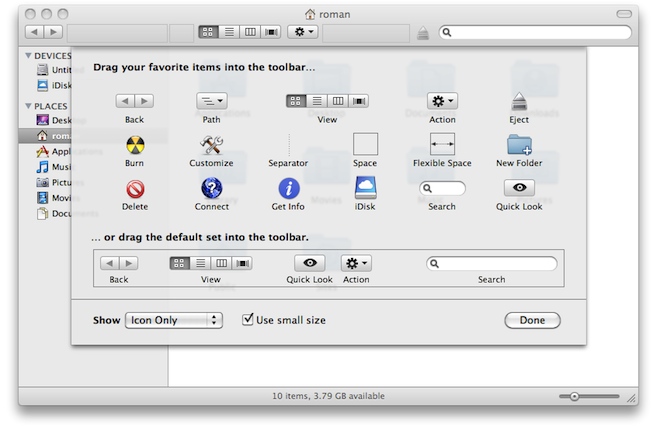The width and height of the screenshot is (660, 427).
Task: Click toolbar Back arrow
Action: [x=34, y=32]
